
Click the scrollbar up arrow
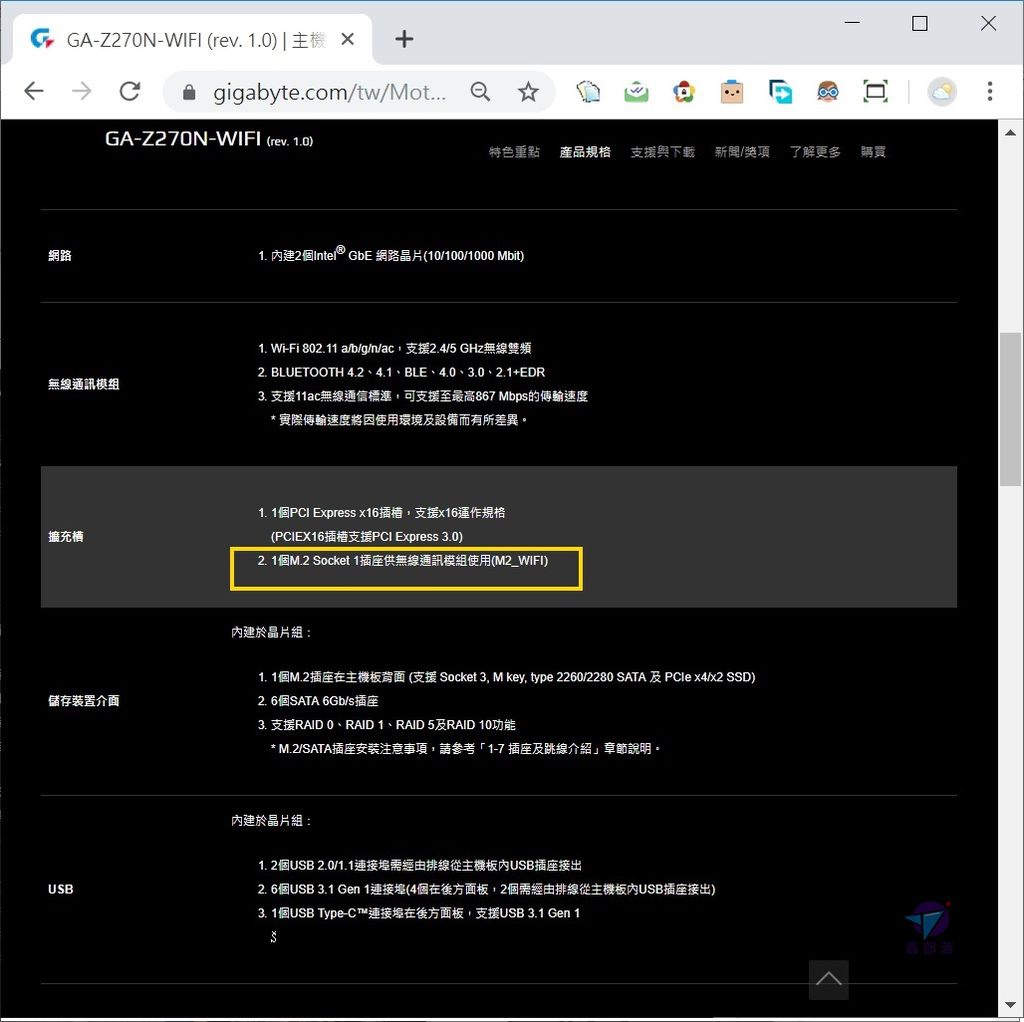point(1010,133)
